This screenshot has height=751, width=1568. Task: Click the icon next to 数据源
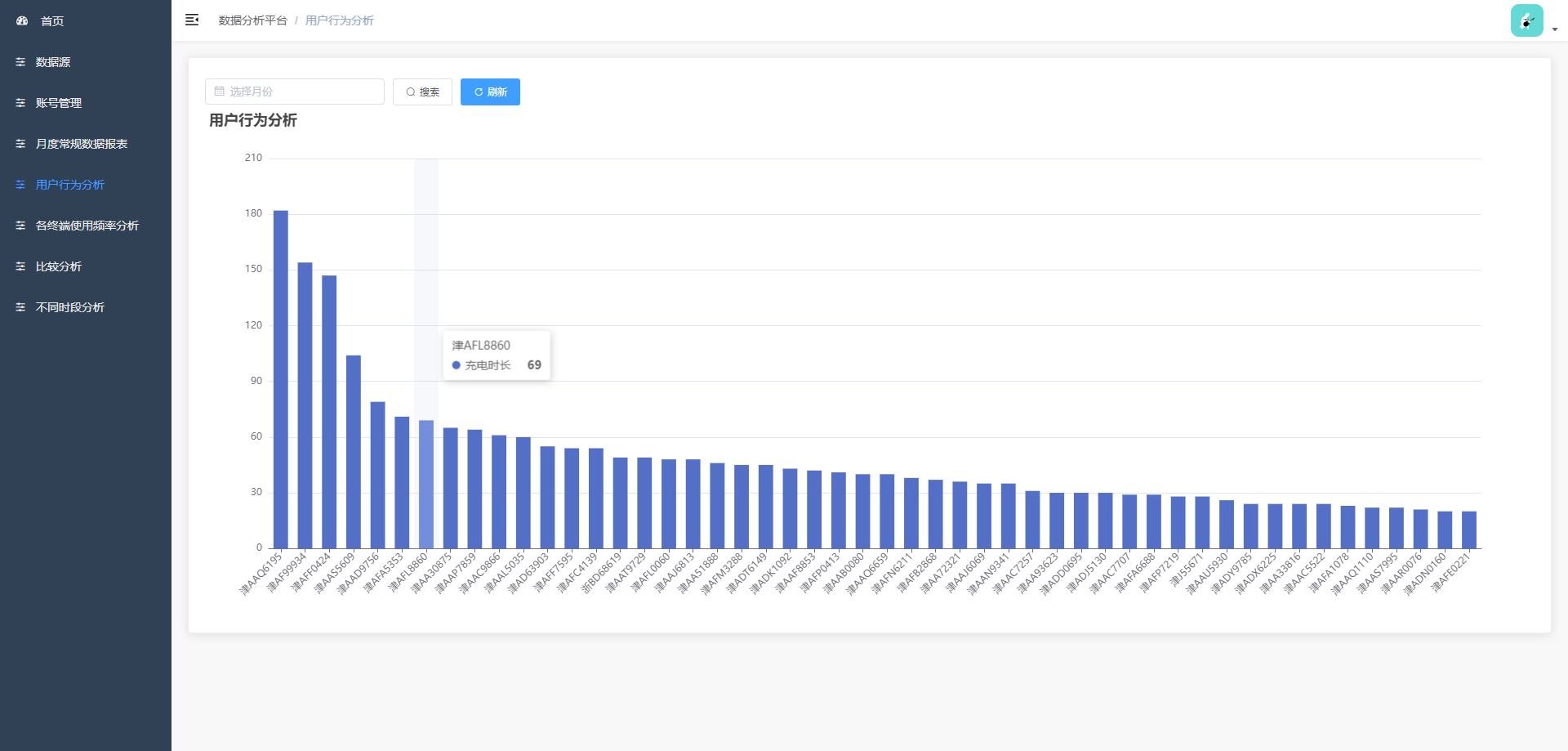pyautogui.click(x=20, y=62)
